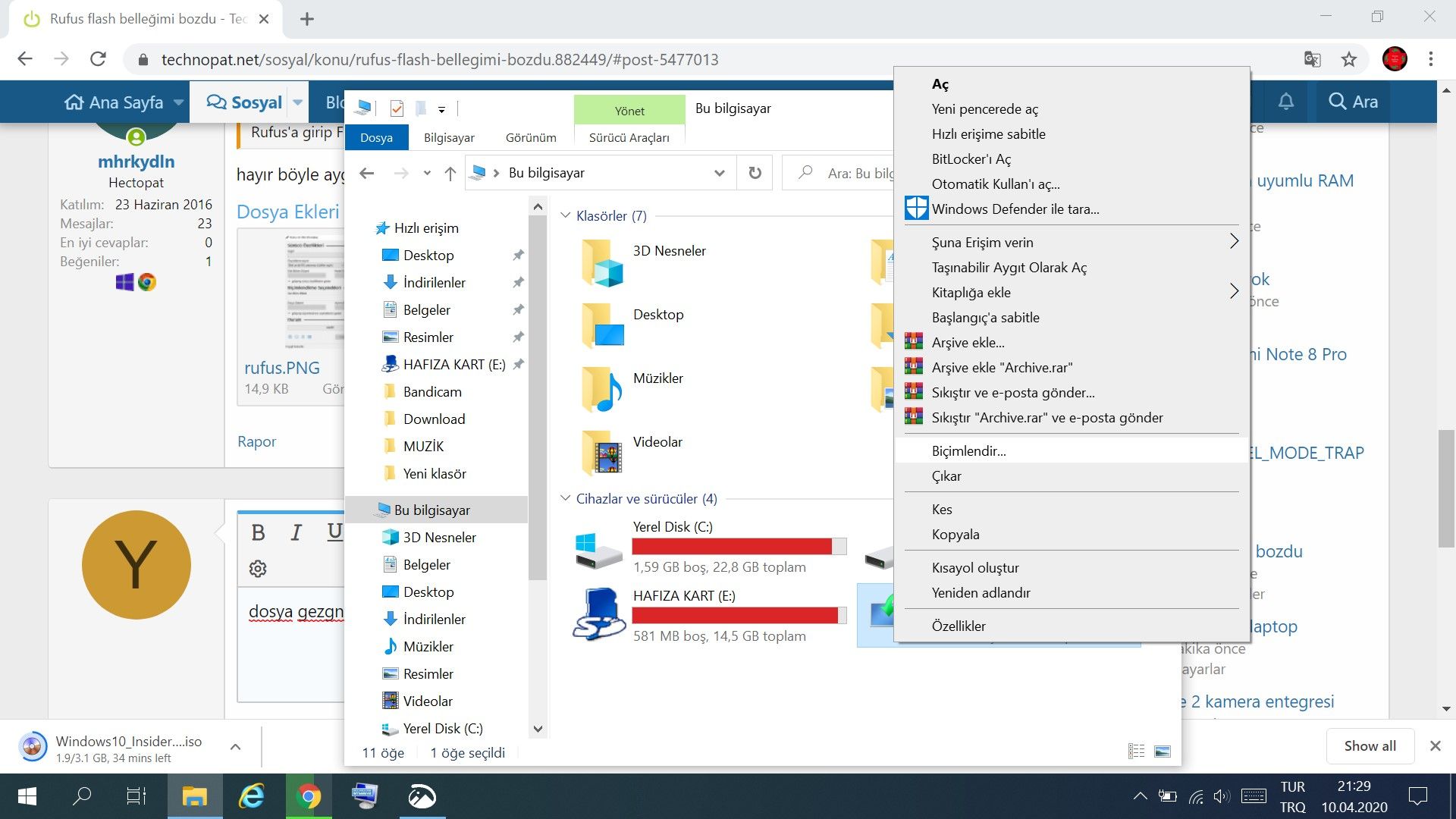
Task: Open notifications bell on forum
Action: [1286, 102]
